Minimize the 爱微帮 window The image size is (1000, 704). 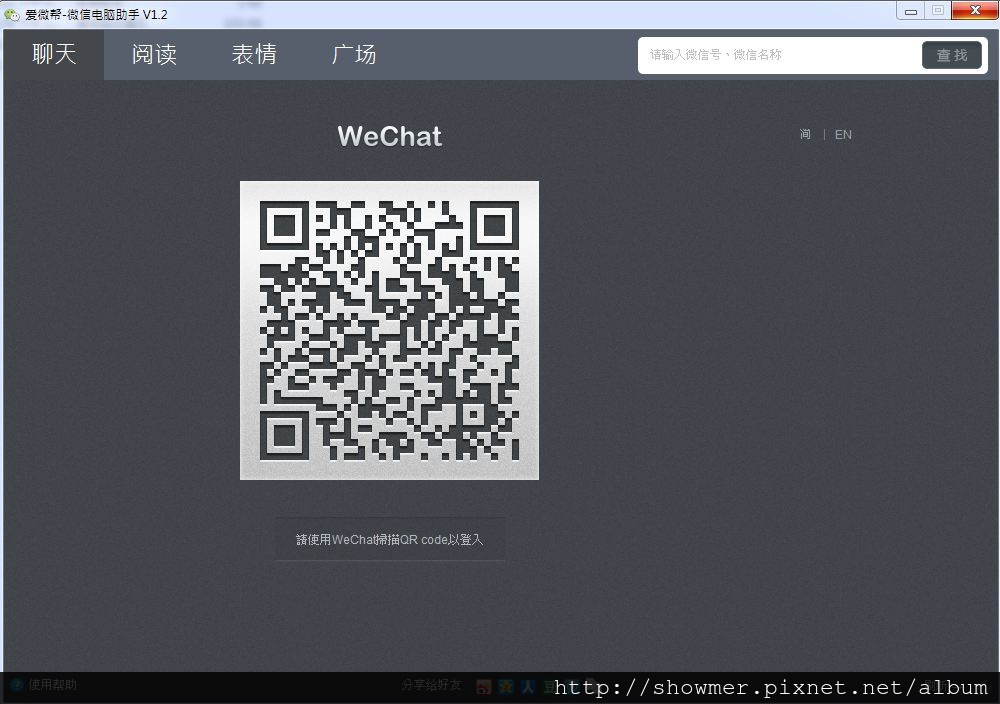tap(911, 11)
